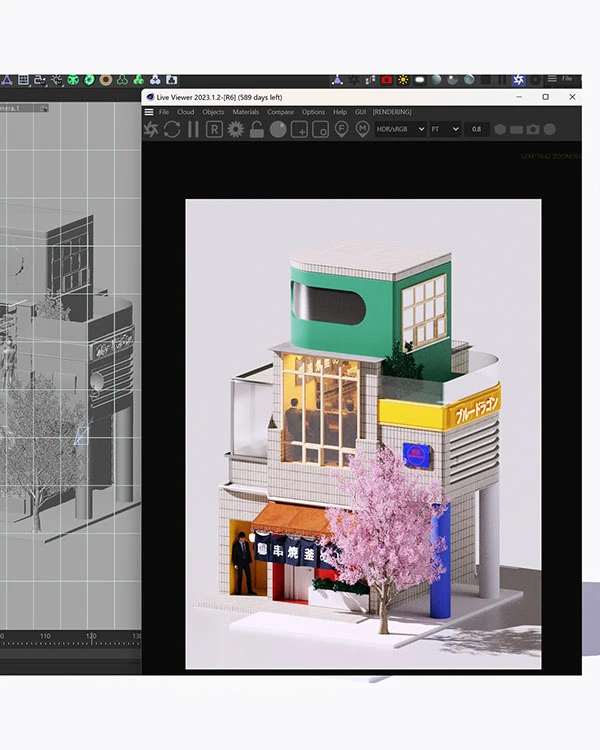
Task: Open the Compare menu in Live Viewer
Action: coord(280,112)
